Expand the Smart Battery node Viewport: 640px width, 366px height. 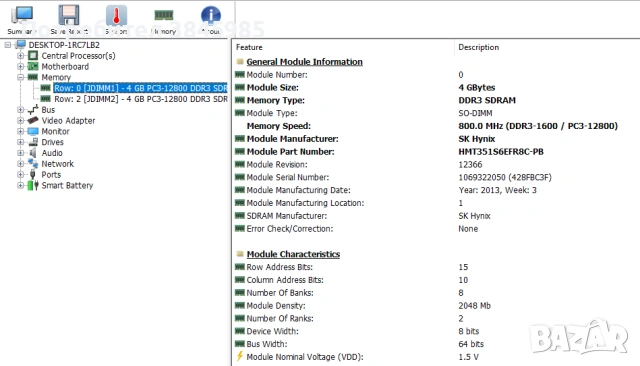pyautogui.click(x=20, y=185)
